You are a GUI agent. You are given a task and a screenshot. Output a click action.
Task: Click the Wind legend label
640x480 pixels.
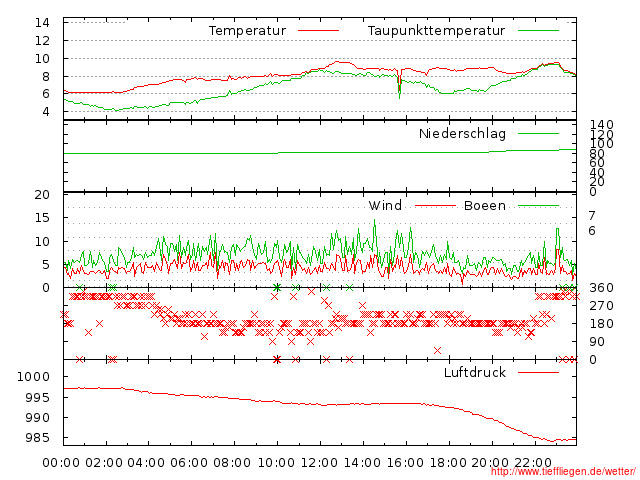click(x=385, y=205)
